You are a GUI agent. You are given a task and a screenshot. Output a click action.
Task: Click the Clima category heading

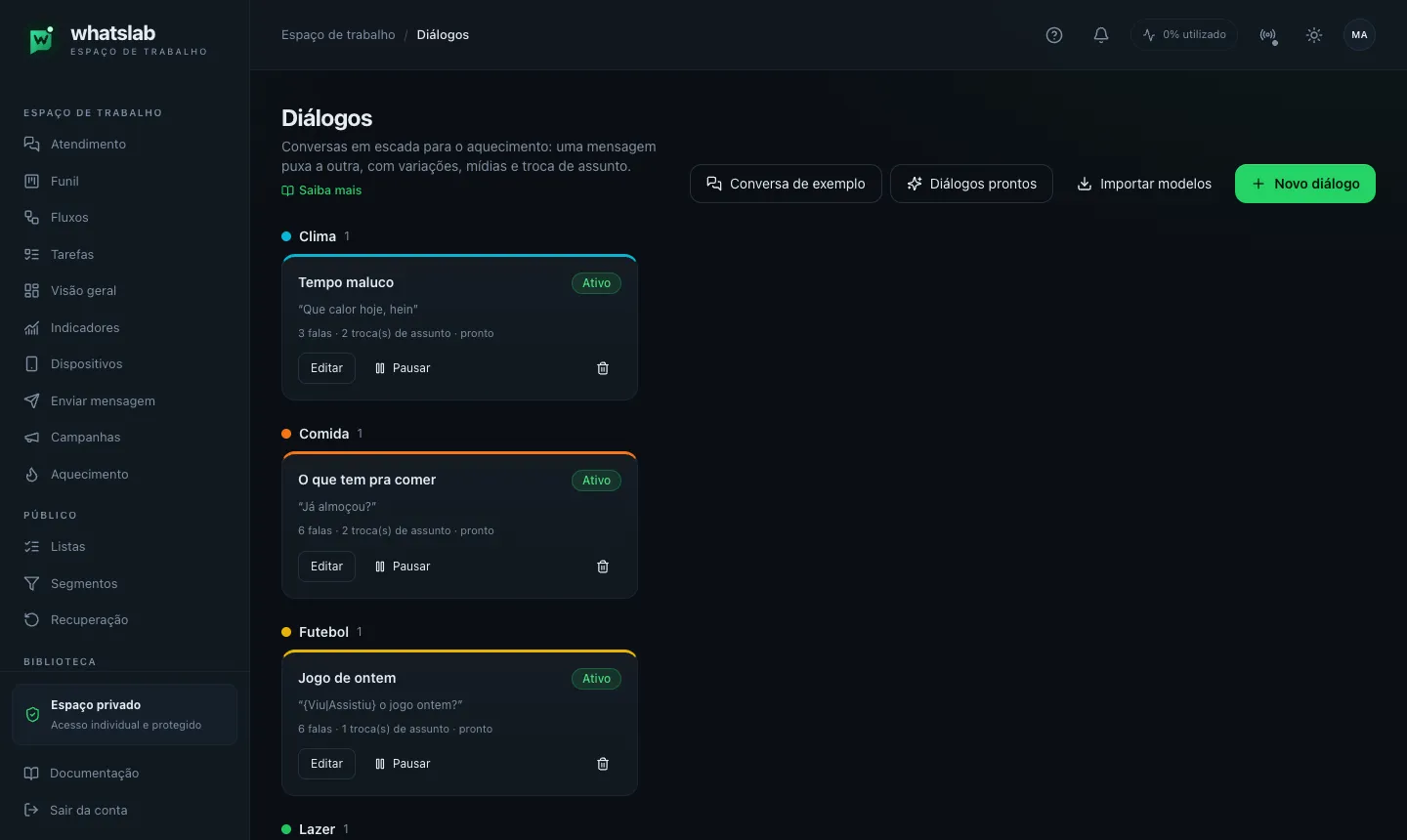tap(317, 236)
